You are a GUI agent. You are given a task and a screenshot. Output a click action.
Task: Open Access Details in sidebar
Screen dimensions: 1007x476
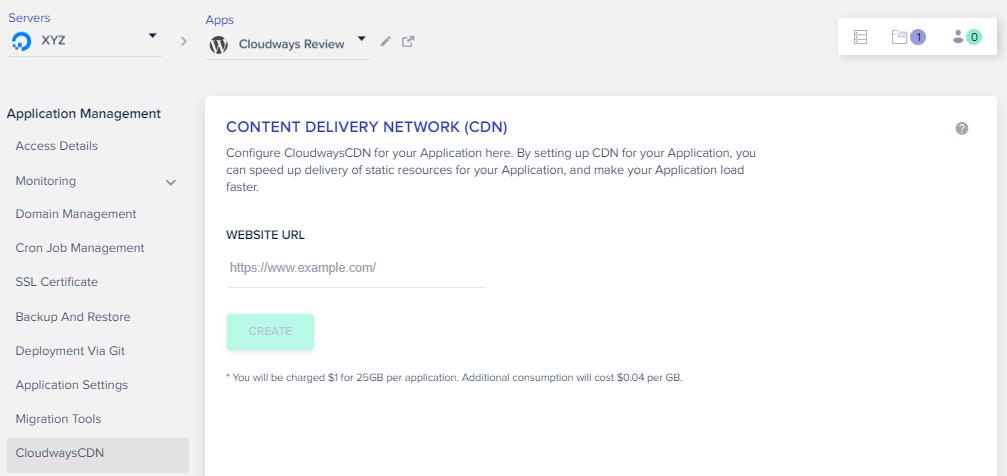coord(57,146)
